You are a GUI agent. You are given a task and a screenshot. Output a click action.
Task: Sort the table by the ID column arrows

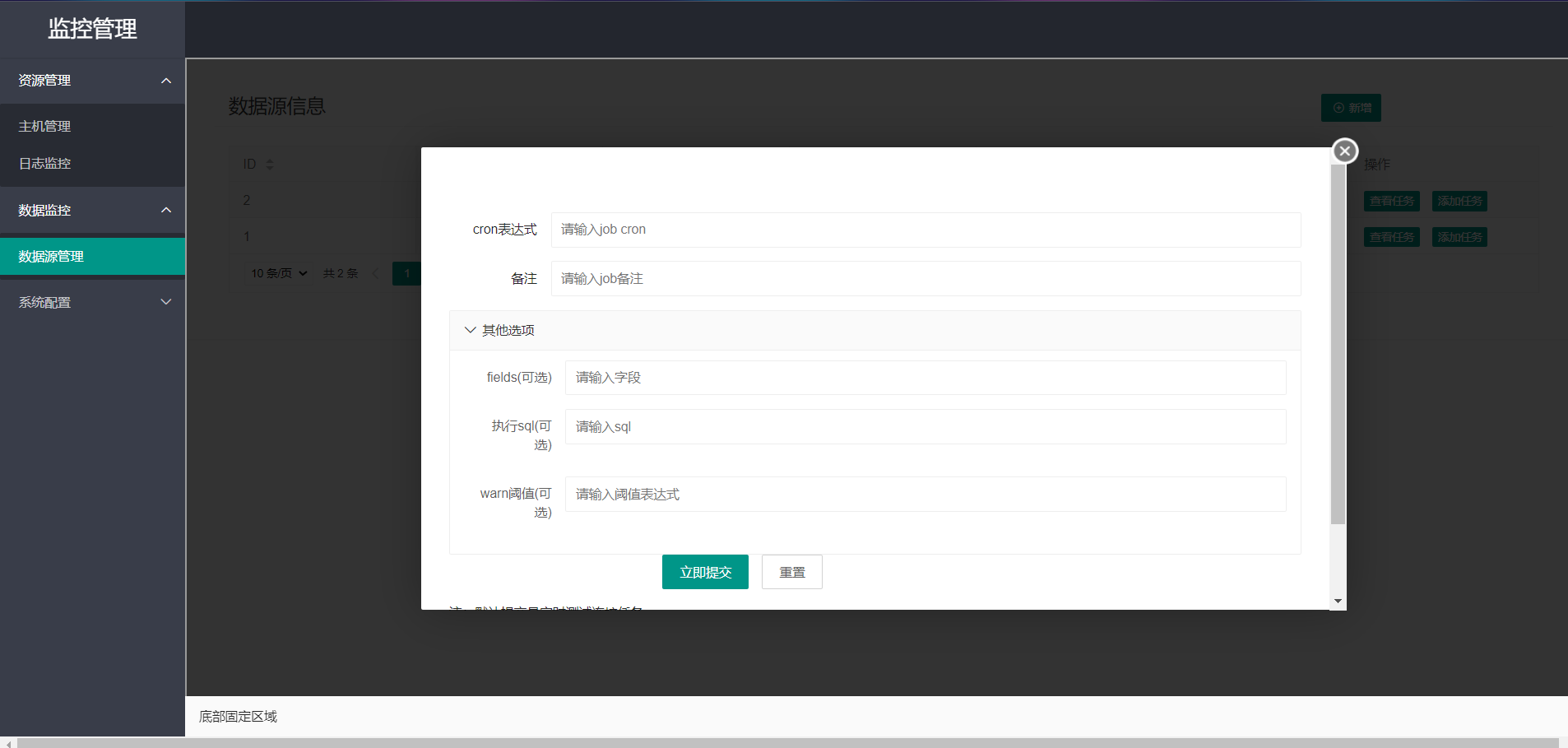point(270,165)
